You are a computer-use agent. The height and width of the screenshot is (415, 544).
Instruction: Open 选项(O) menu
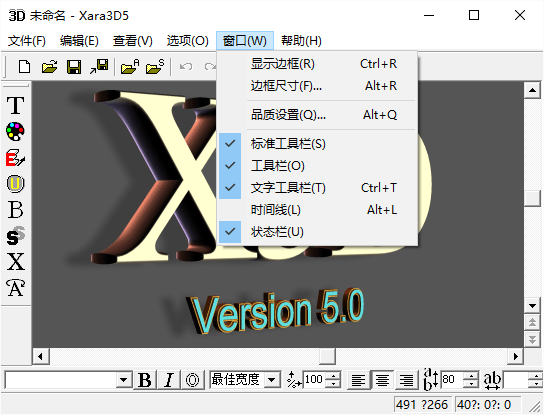pyautogui.click(x=187, y=41)
